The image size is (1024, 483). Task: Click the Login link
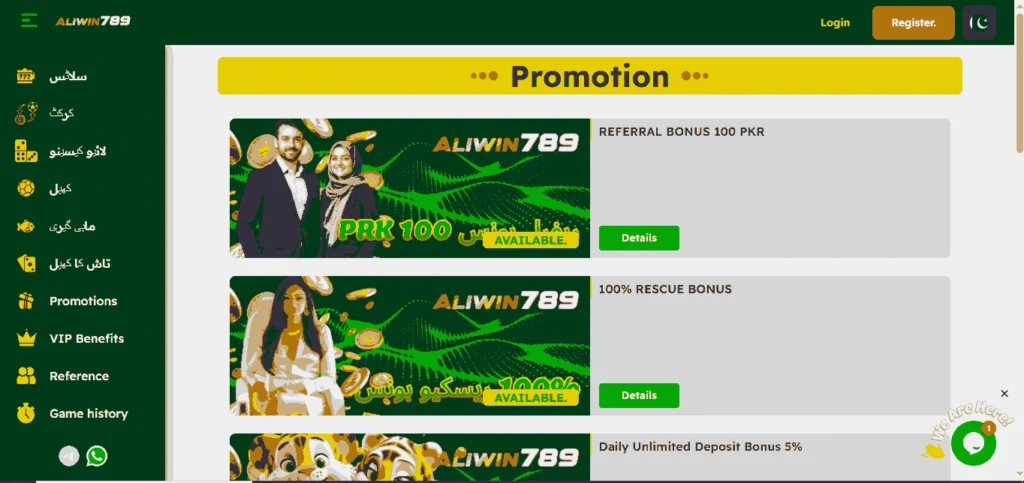[835, 22]
